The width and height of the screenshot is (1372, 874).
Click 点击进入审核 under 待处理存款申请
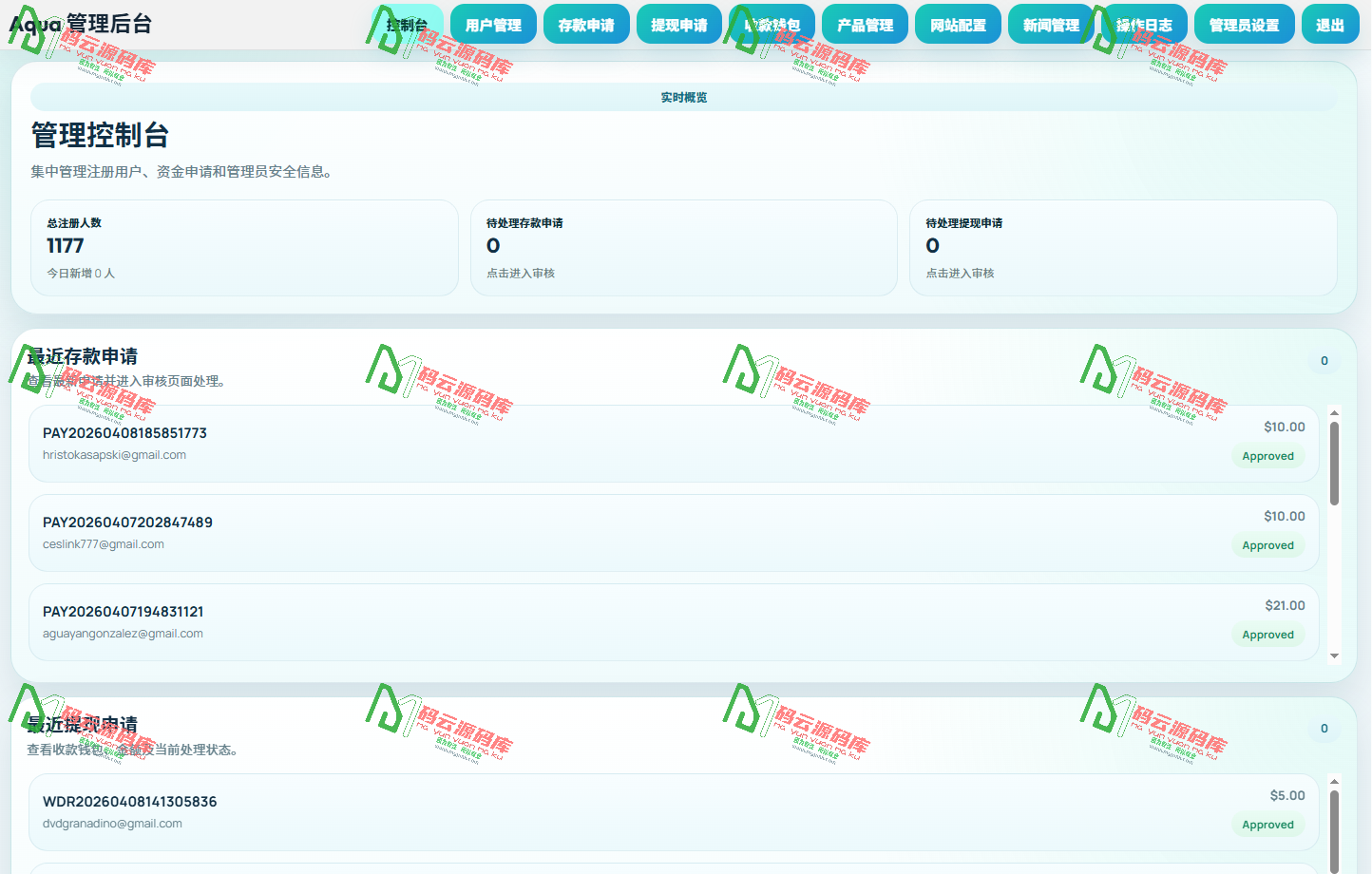tap(521, 274)
